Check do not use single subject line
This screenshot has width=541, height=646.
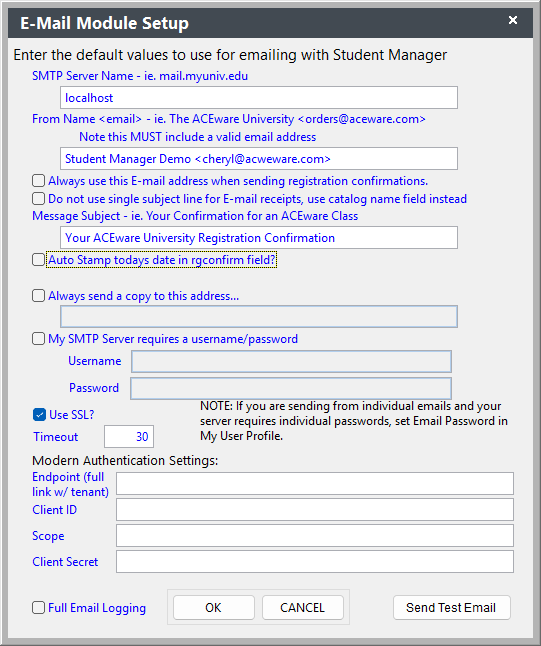coord(38,199)
